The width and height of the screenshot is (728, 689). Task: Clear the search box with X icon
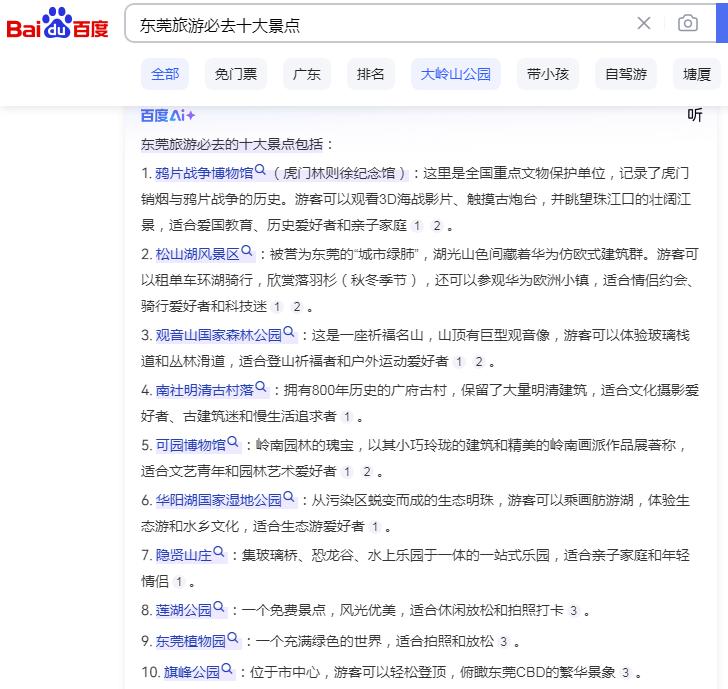coord(644,24)
